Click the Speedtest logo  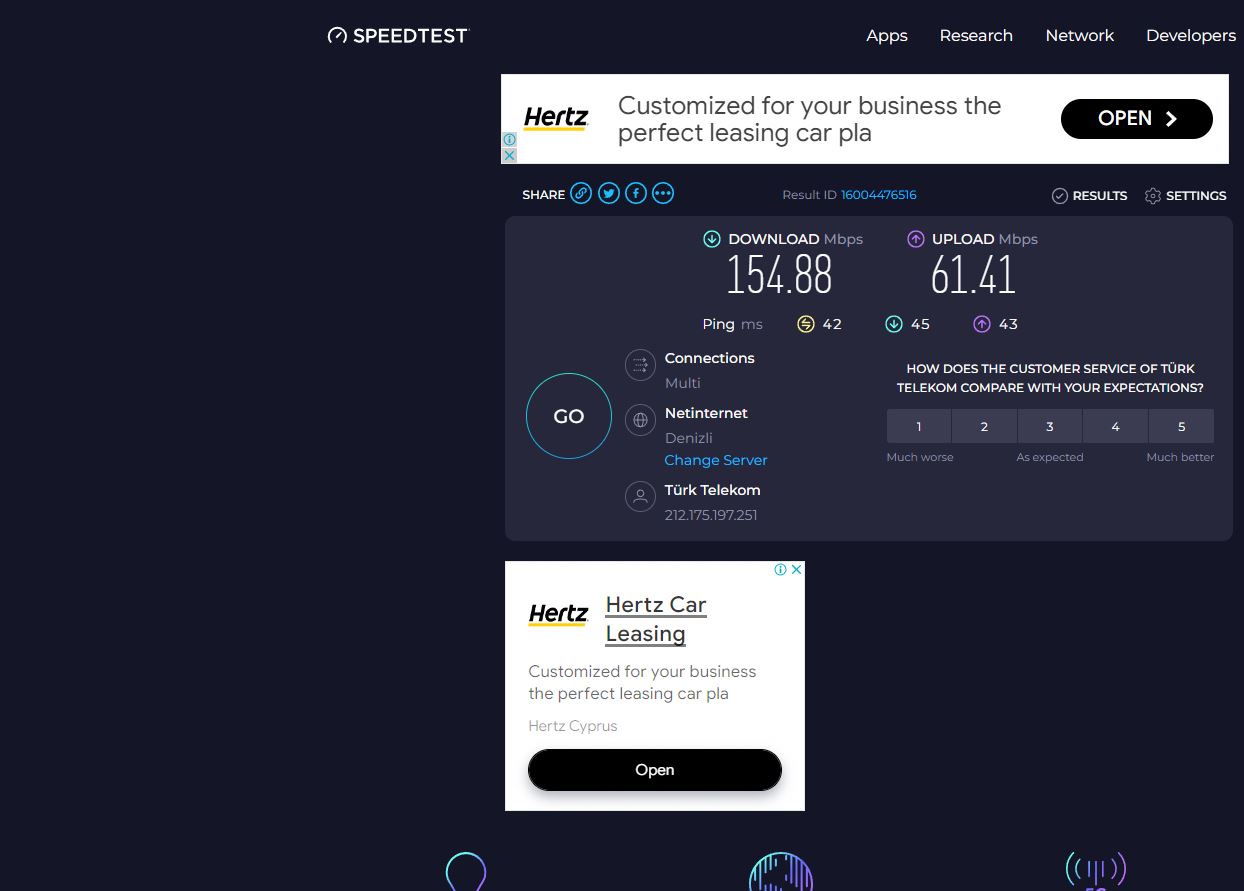click(398, 36)
